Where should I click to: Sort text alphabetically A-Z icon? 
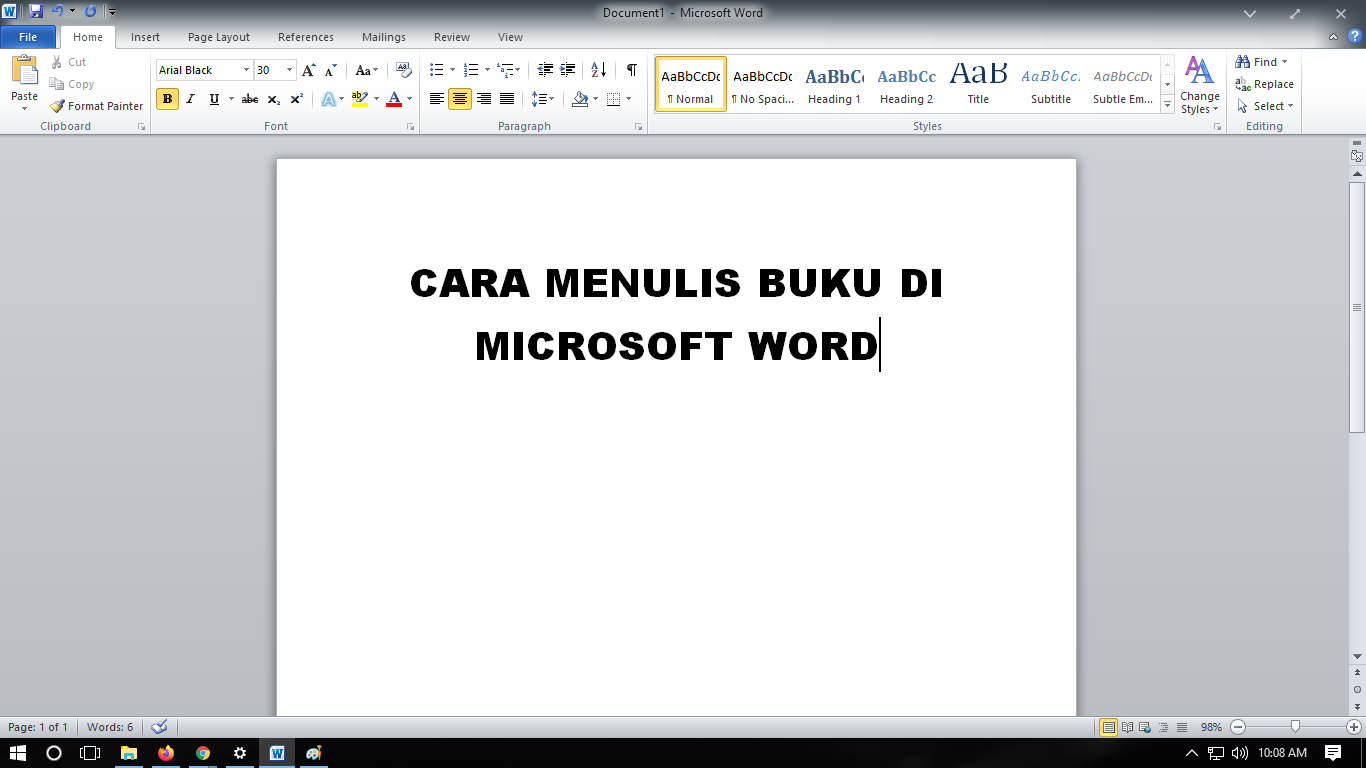(598, 70)
